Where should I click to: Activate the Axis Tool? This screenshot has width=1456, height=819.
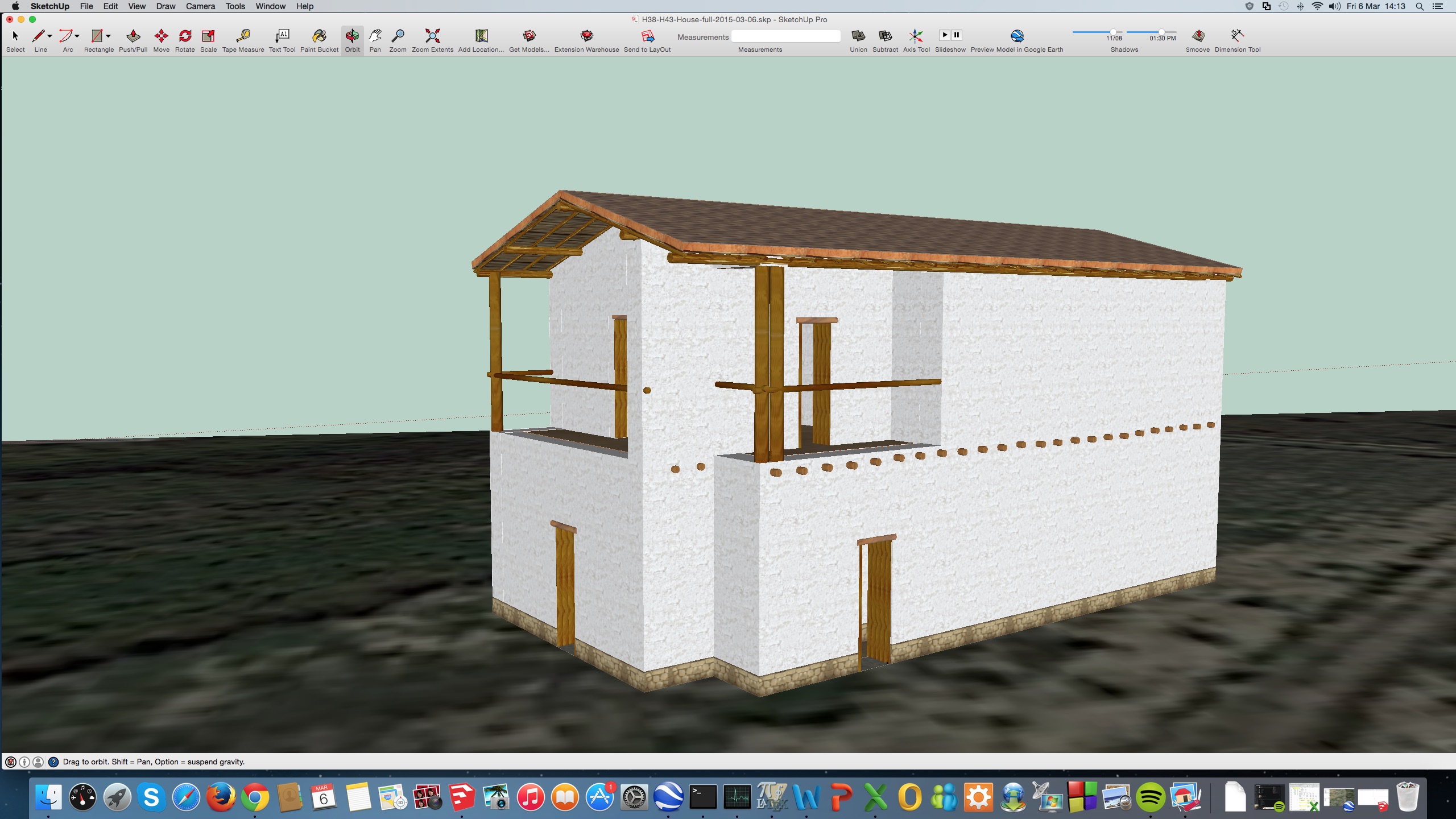point(916,36)
